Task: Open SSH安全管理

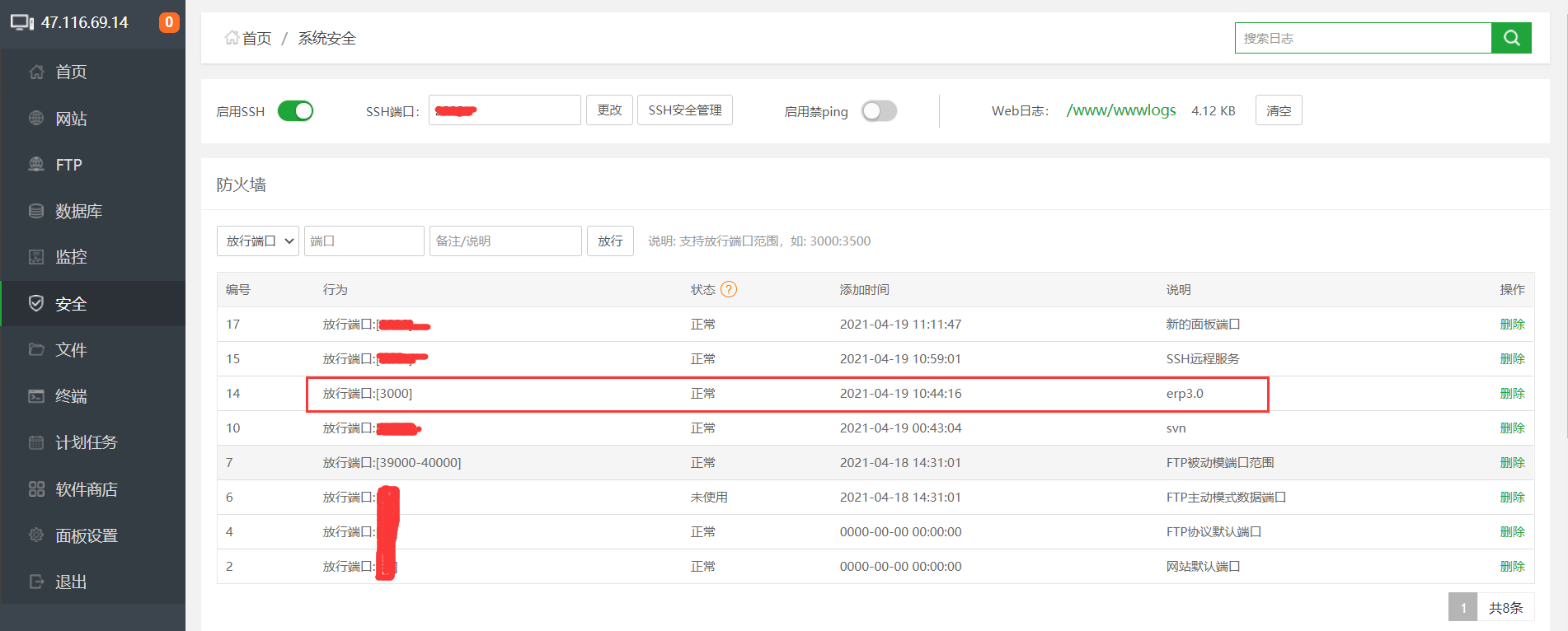Action: pos(685,110)
